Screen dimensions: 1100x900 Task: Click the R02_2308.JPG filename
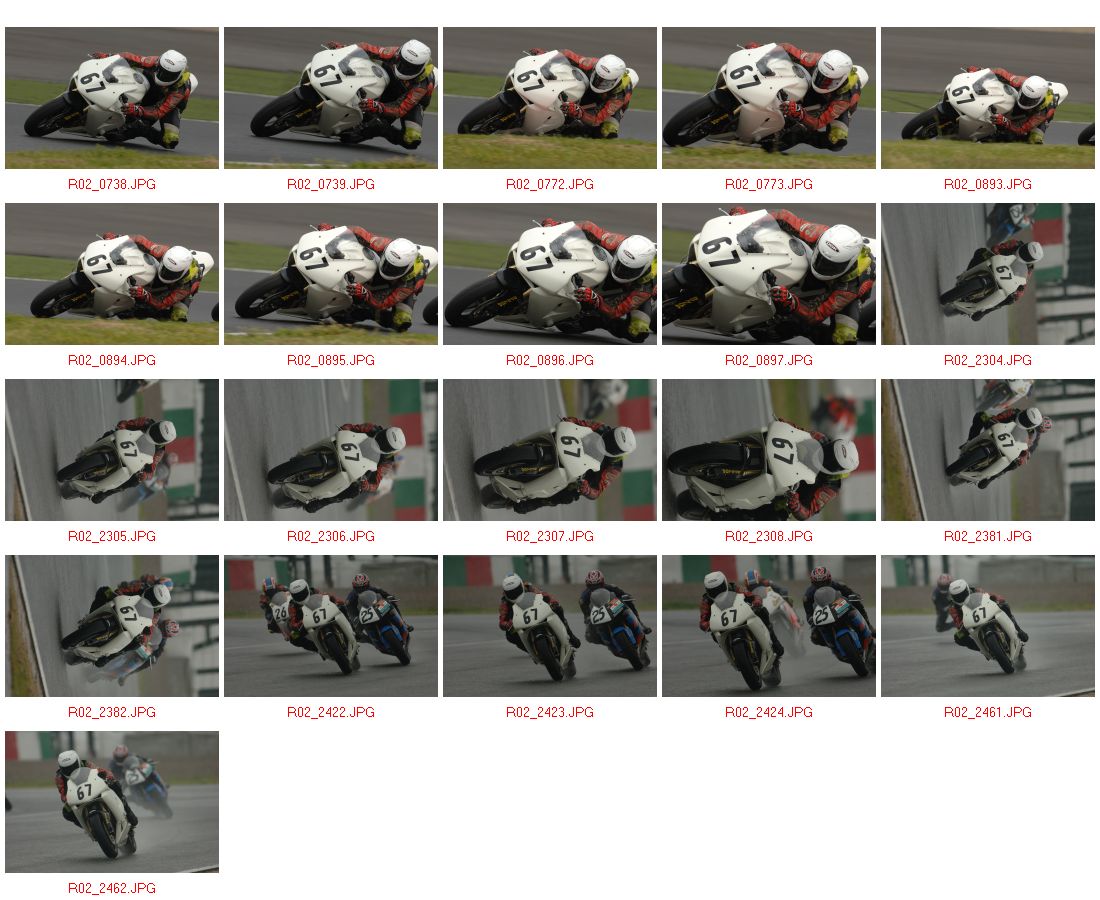768,537
